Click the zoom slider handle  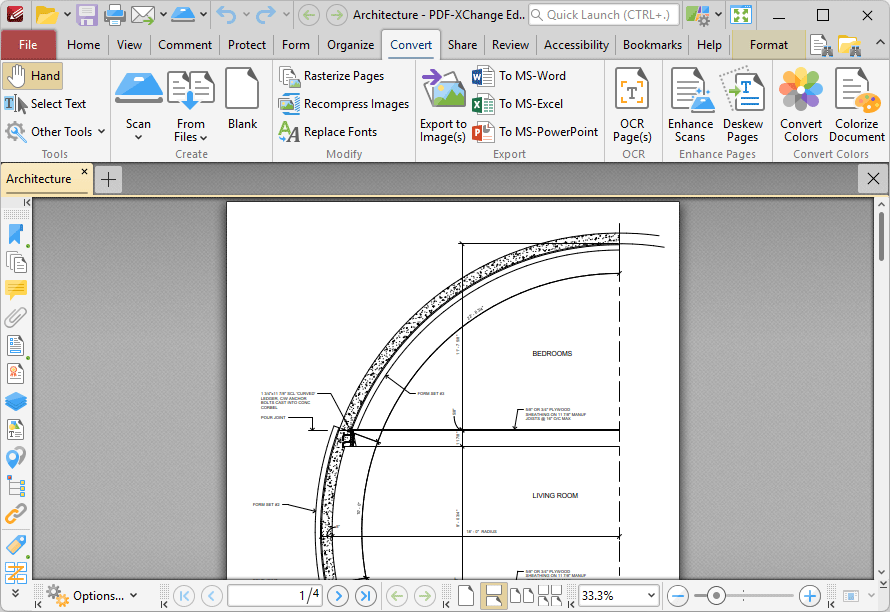(x=716, y=596)
